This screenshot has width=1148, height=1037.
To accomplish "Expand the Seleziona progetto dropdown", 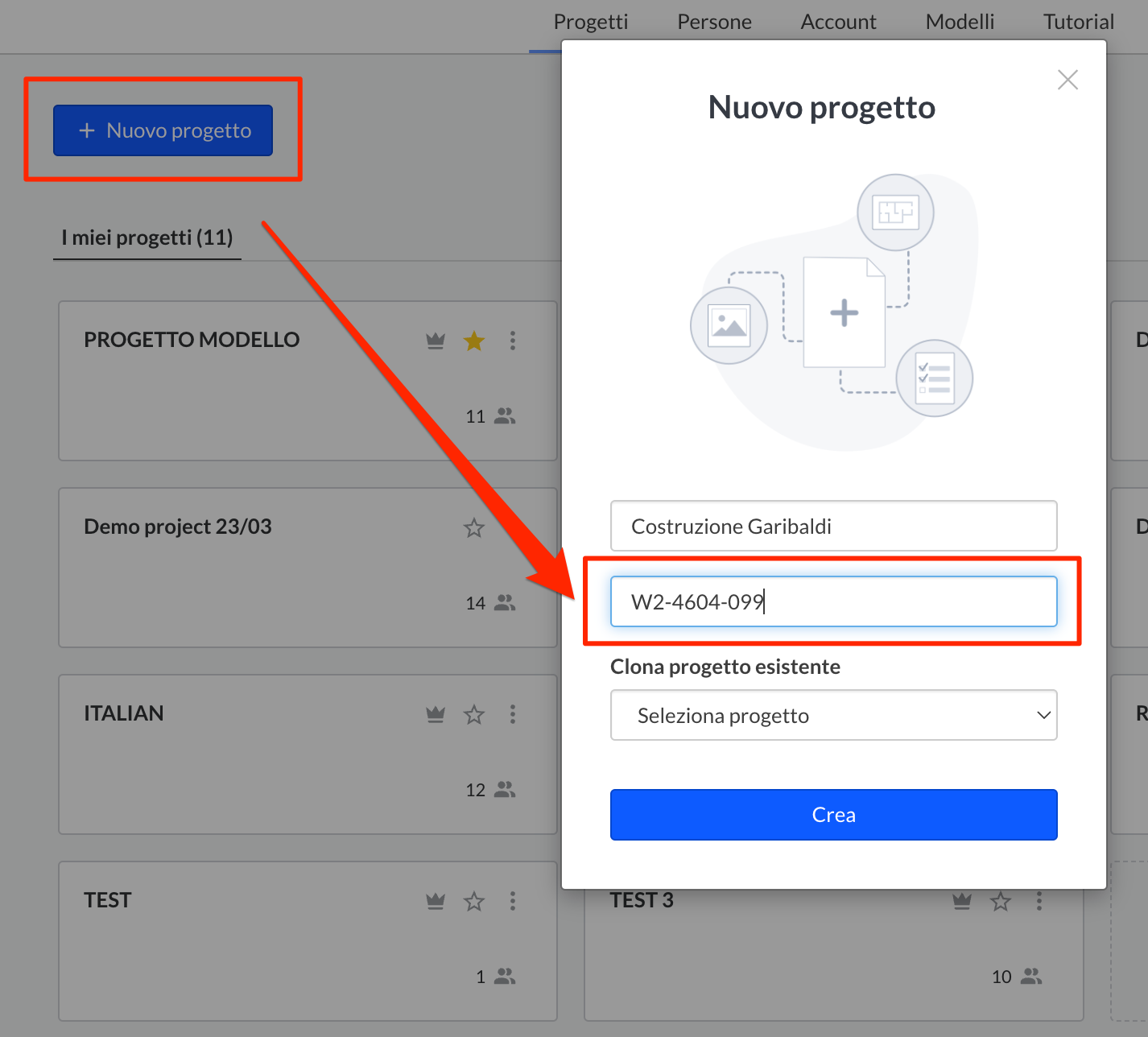I will coord(833,715).
